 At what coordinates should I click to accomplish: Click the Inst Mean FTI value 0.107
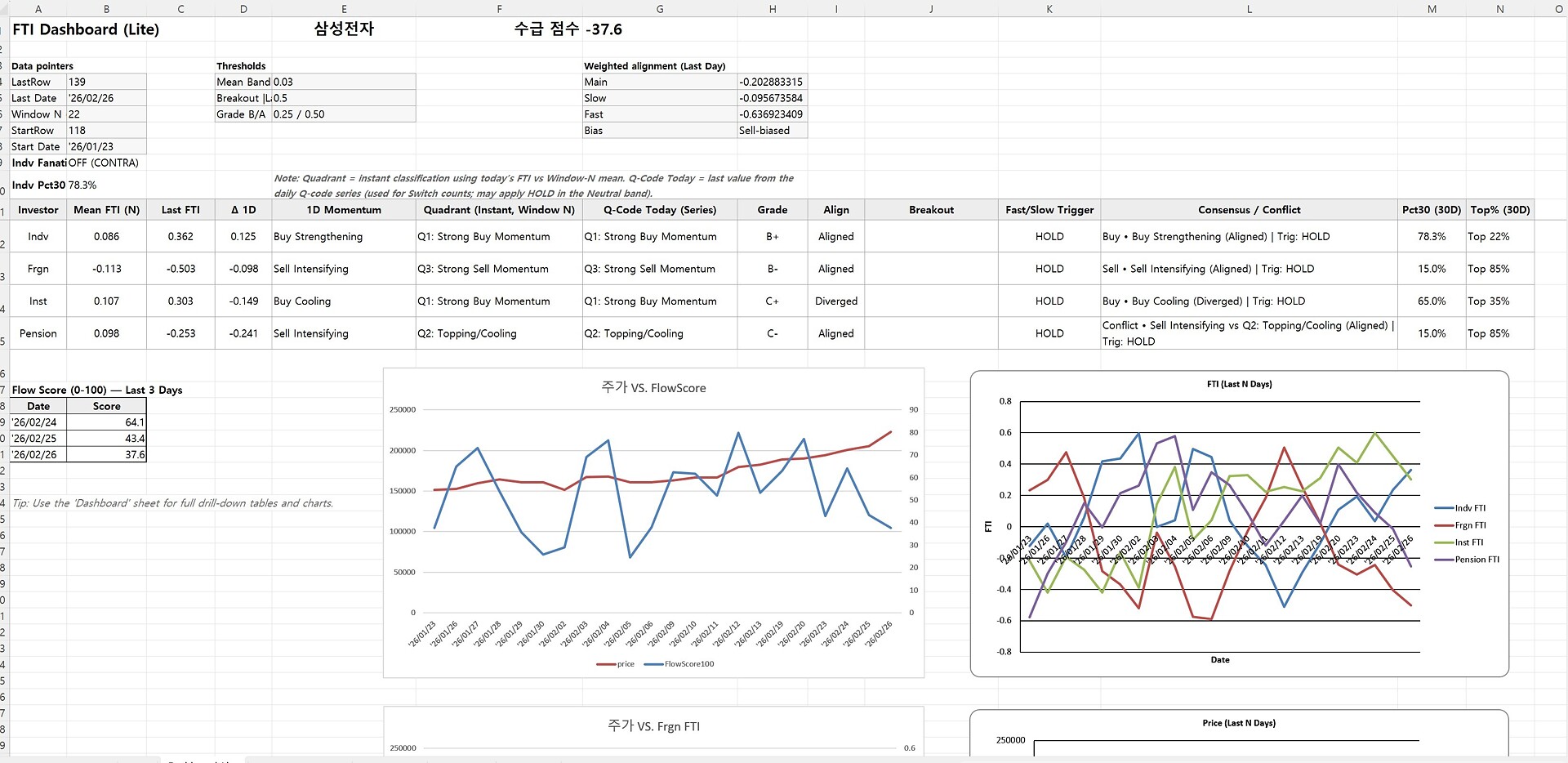point(106,301)
